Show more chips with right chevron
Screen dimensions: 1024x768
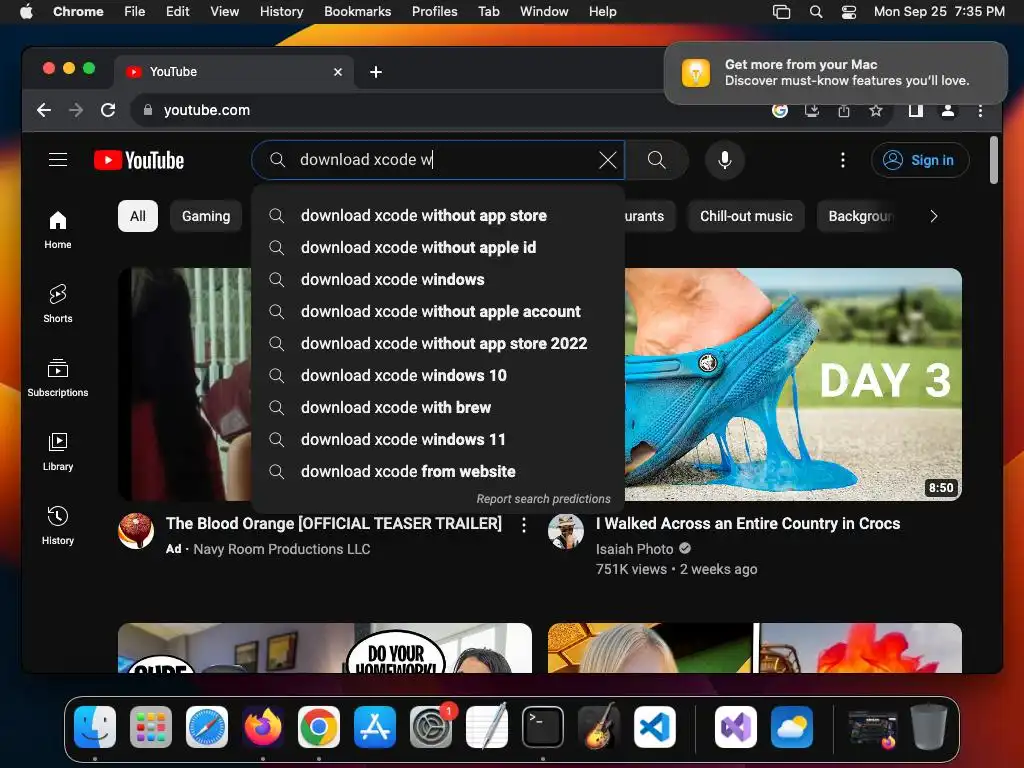pyautogui.click(x=934, y=216)
